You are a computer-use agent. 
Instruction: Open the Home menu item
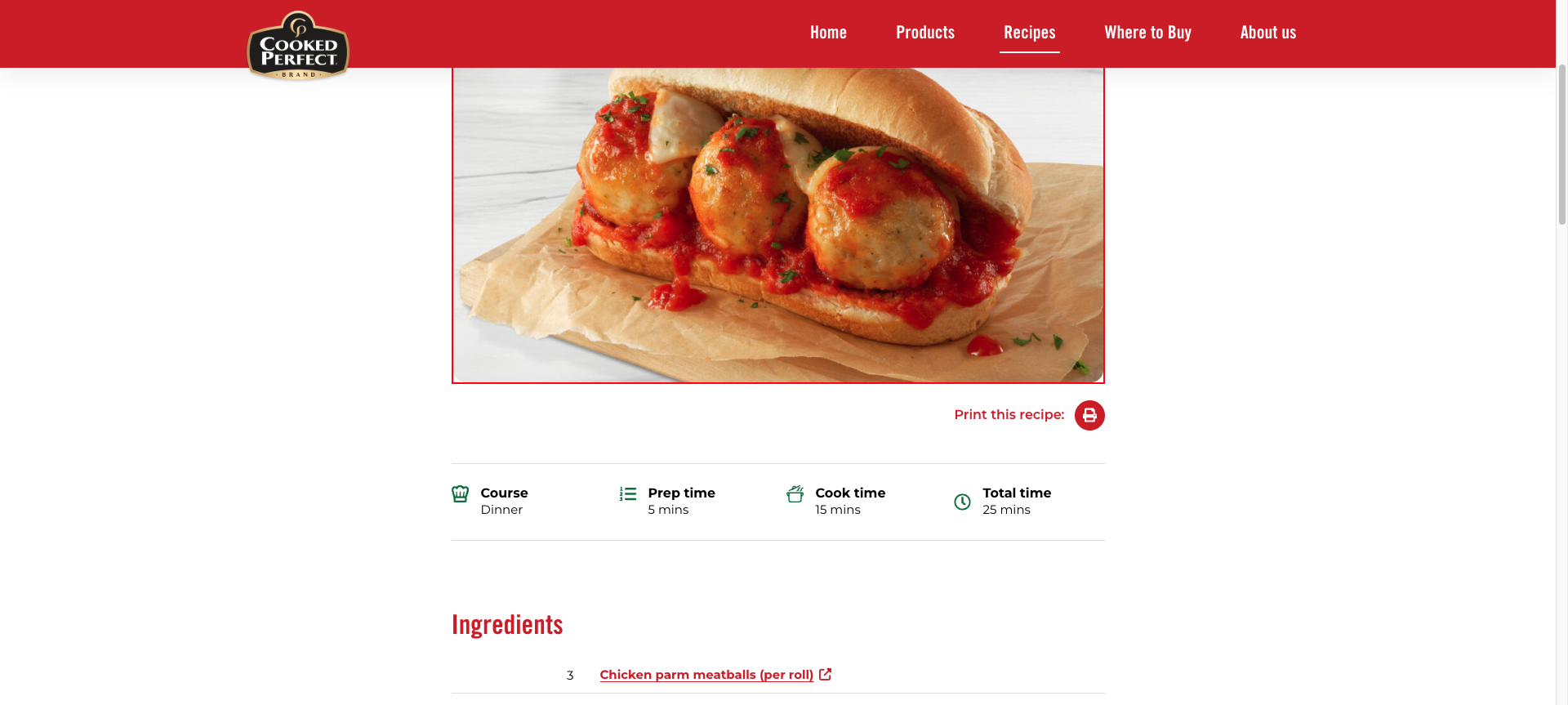point(828,33)
